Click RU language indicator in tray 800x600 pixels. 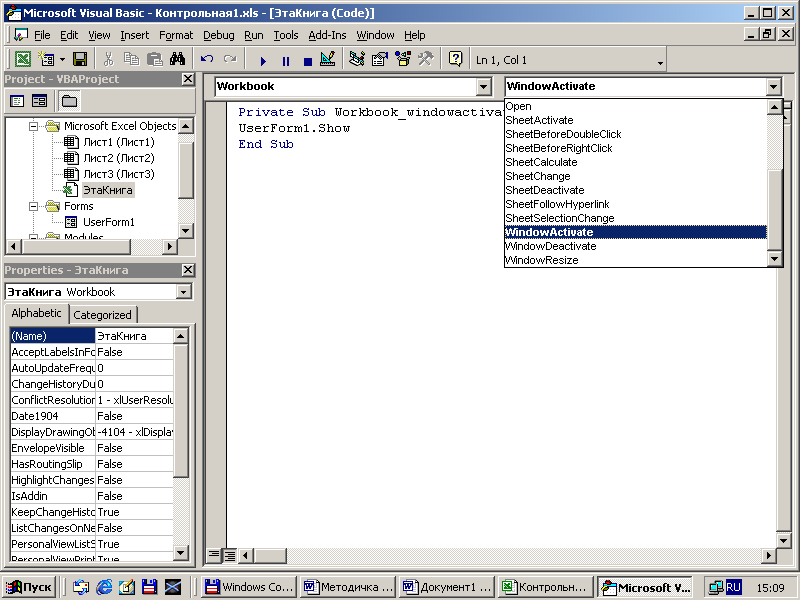(734, 587)
